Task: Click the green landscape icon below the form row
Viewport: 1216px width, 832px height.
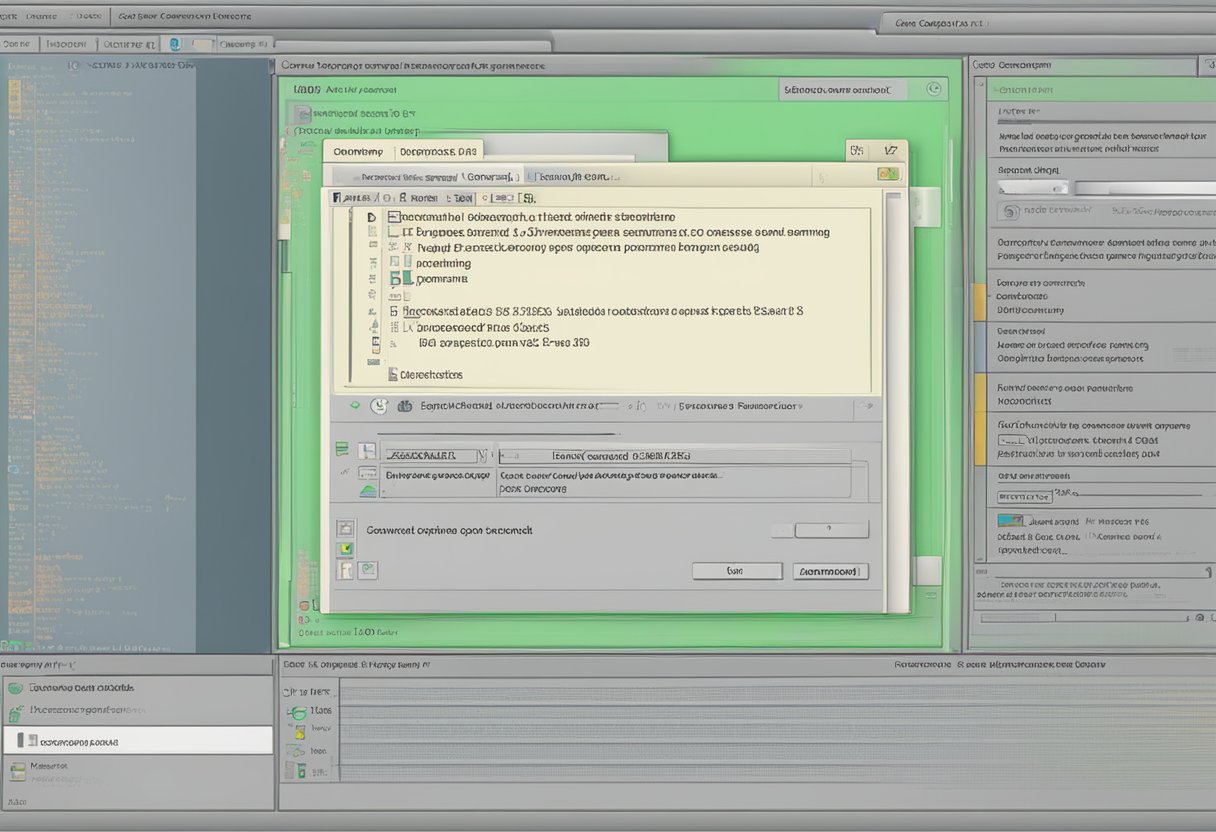Action: coord(367,491)
